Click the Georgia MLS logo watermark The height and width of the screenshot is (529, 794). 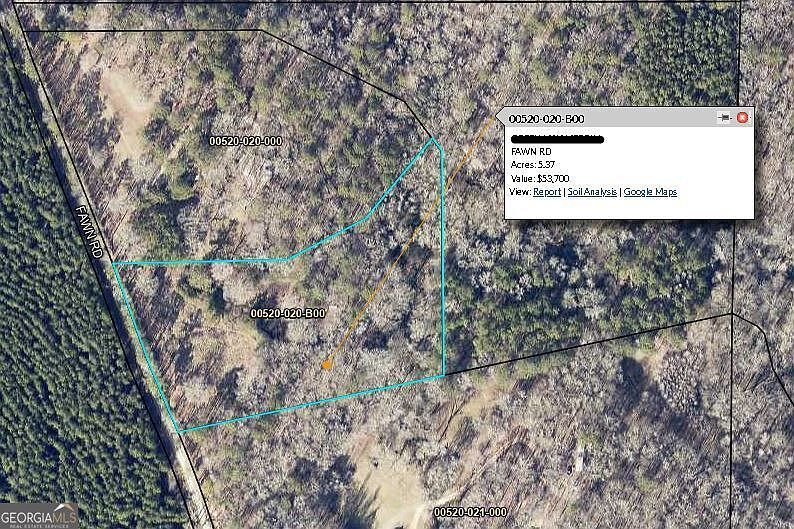click(x=39, y=516)
